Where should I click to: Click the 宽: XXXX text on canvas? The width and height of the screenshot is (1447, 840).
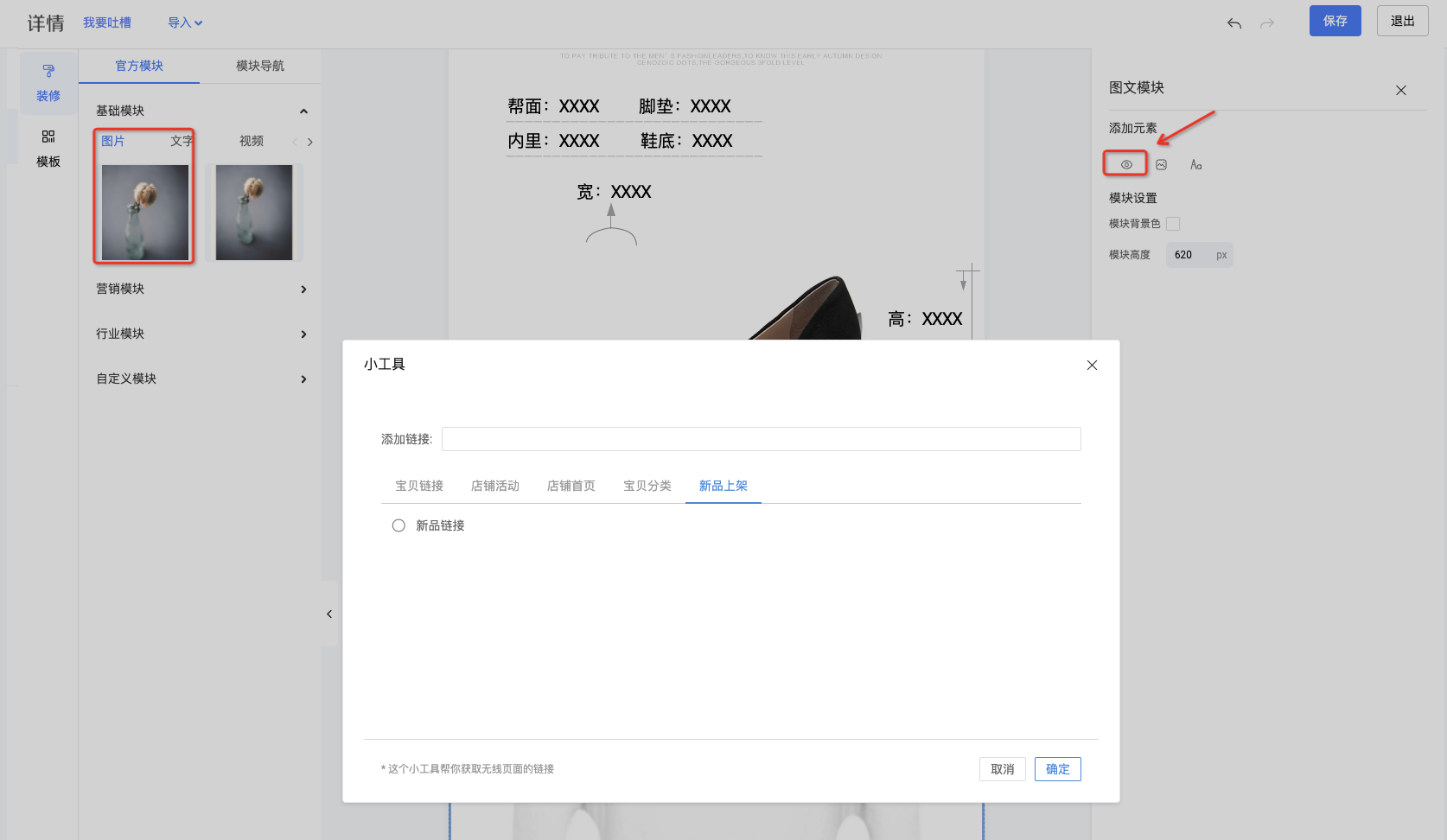[x=614, y=192]
